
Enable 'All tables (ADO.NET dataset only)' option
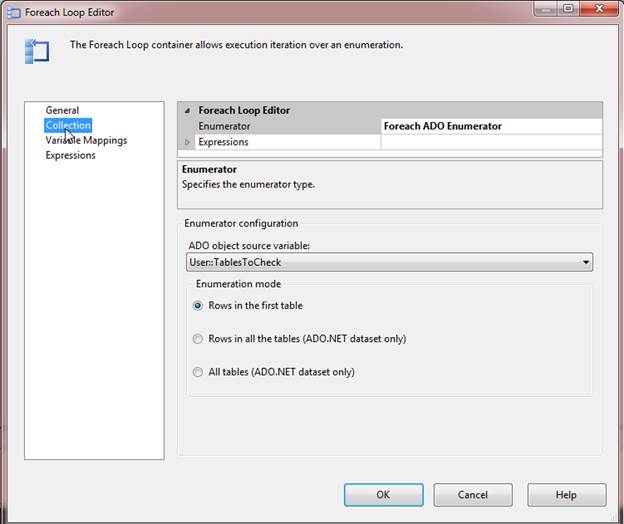(x=198, y=372)
